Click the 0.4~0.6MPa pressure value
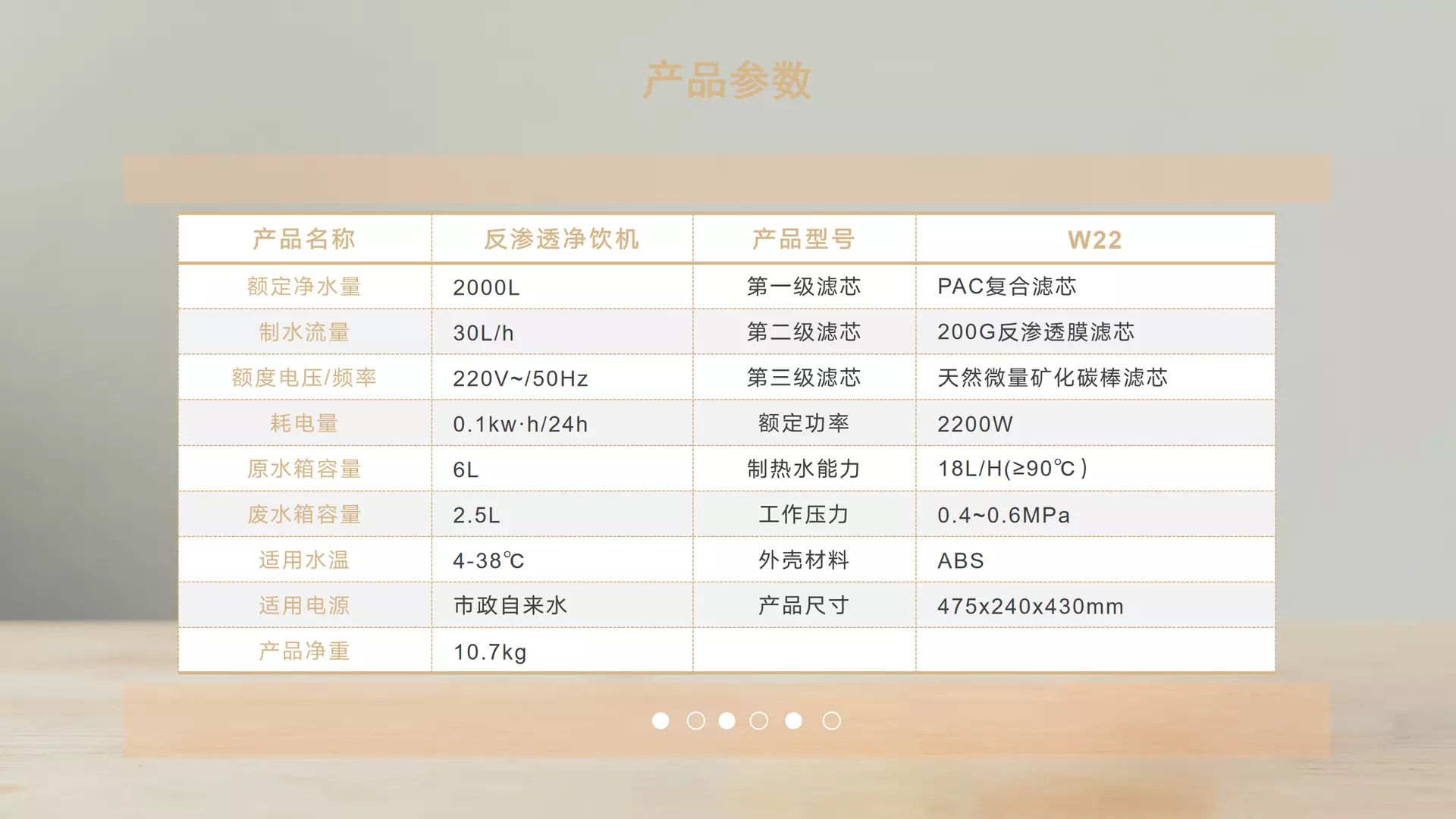The width and height of the screenshot is (1456, 819). (1003, 515)
